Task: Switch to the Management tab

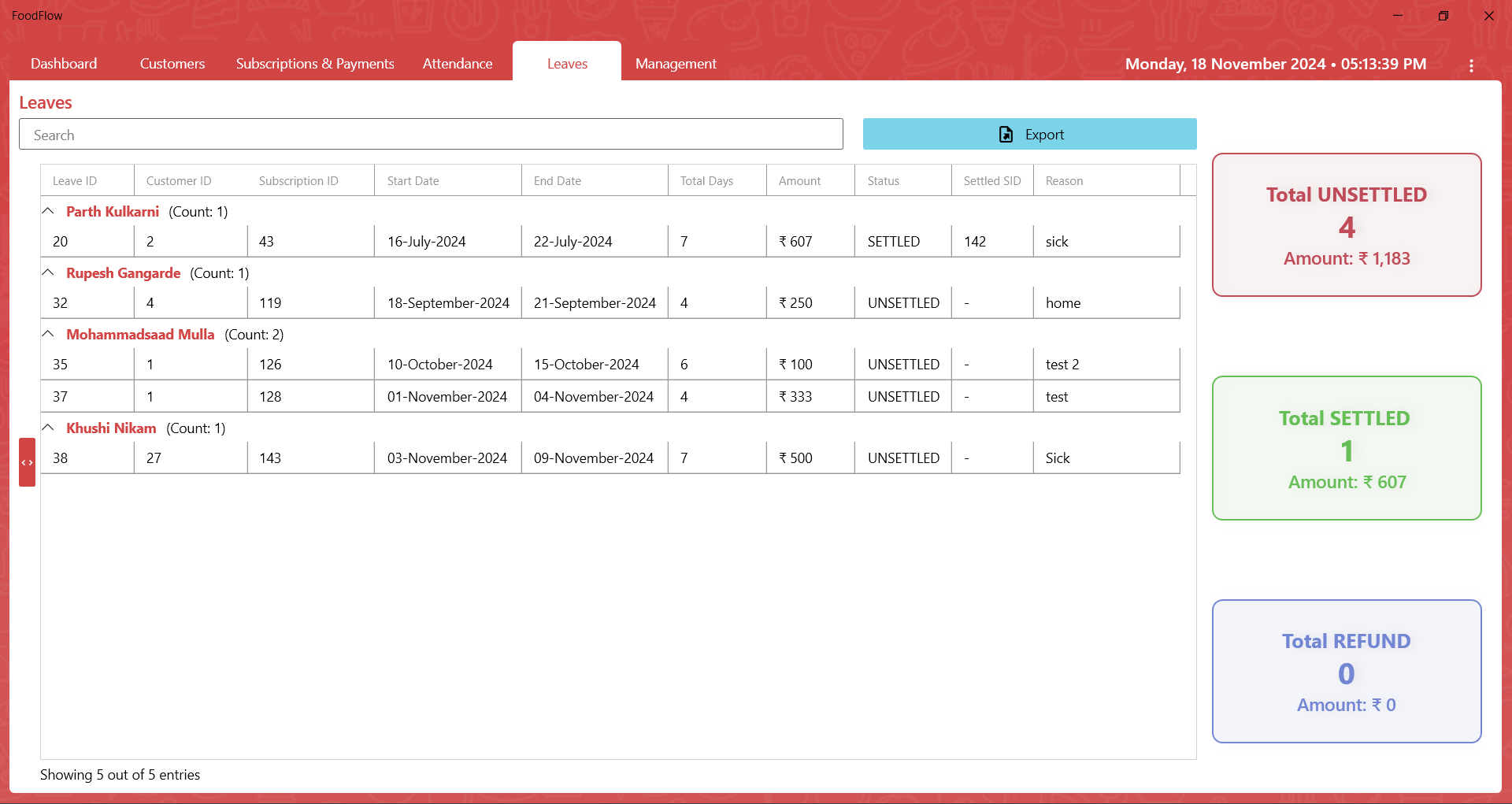Action: click(676, 64)
